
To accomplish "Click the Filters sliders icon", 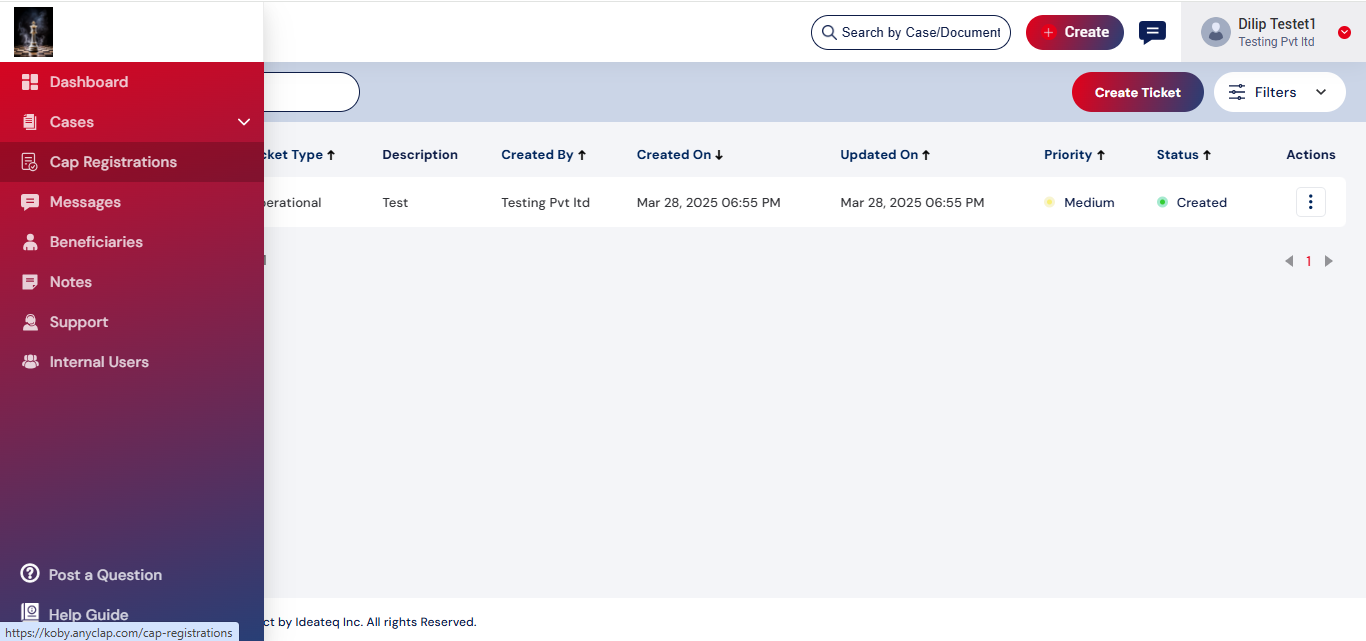I will pos(1237,92).
